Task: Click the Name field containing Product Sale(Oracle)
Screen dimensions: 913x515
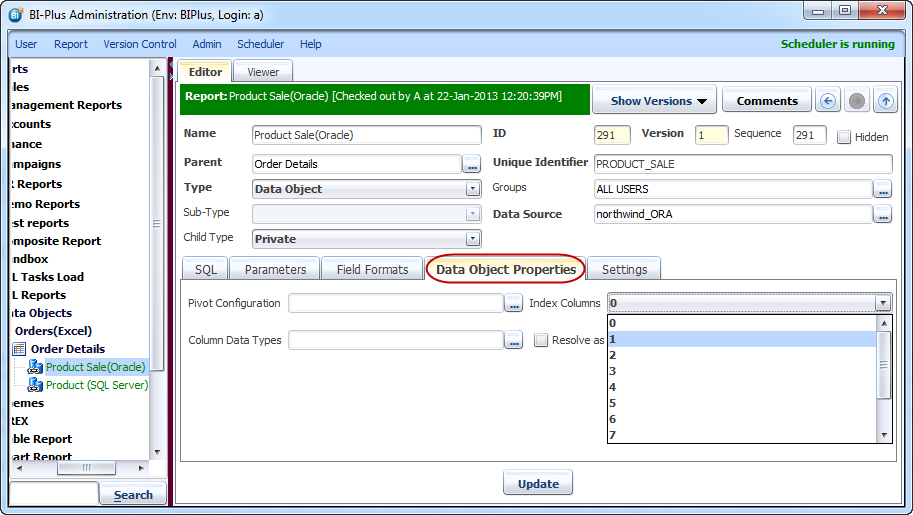Action: tap(353, 135)
